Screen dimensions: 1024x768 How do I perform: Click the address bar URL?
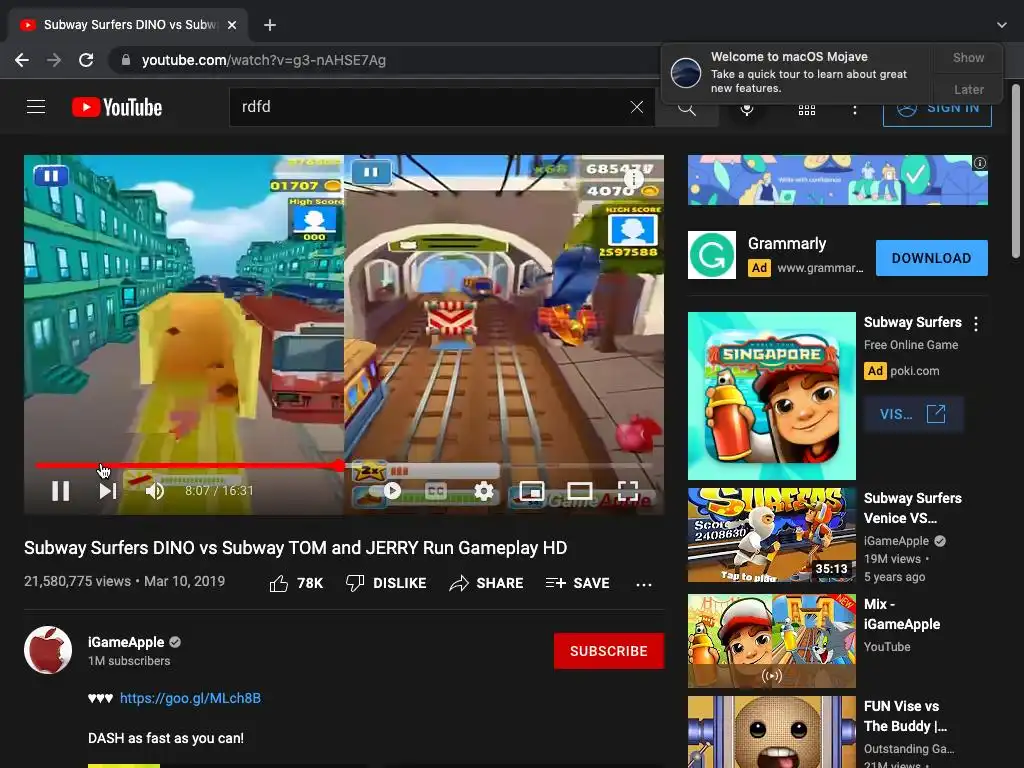(264, 60)
